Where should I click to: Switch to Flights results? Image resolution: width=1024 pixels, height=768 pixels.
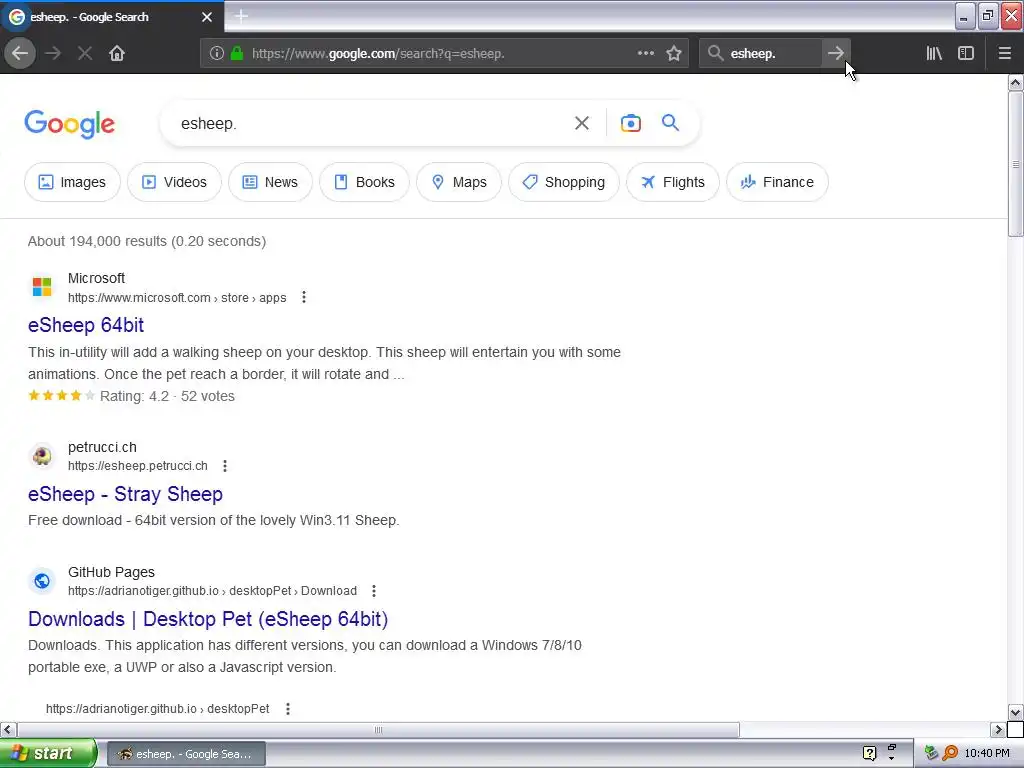click(673, 182)
